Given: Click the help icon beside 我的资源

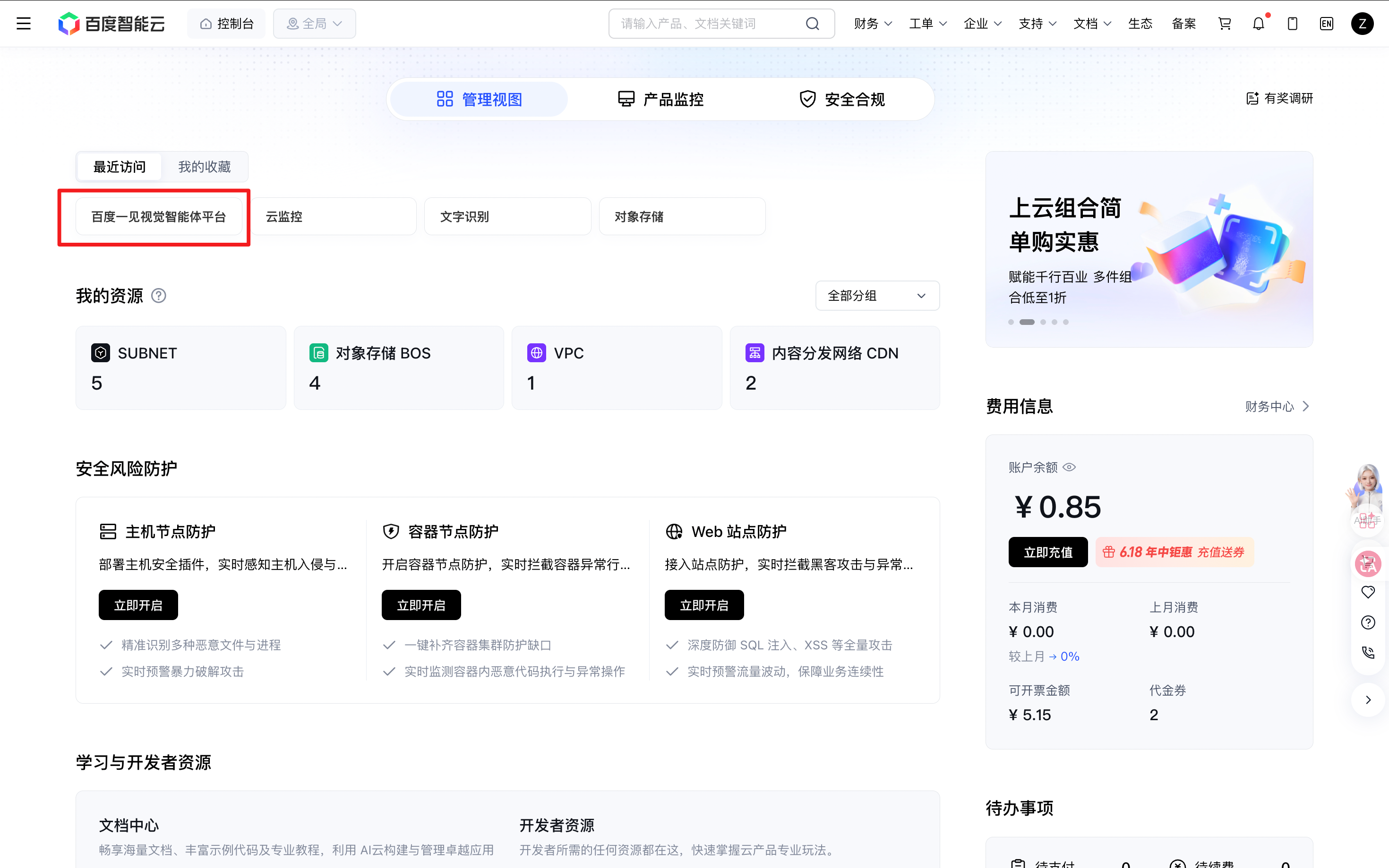Looking at the screenshot, I should (158, 296).
